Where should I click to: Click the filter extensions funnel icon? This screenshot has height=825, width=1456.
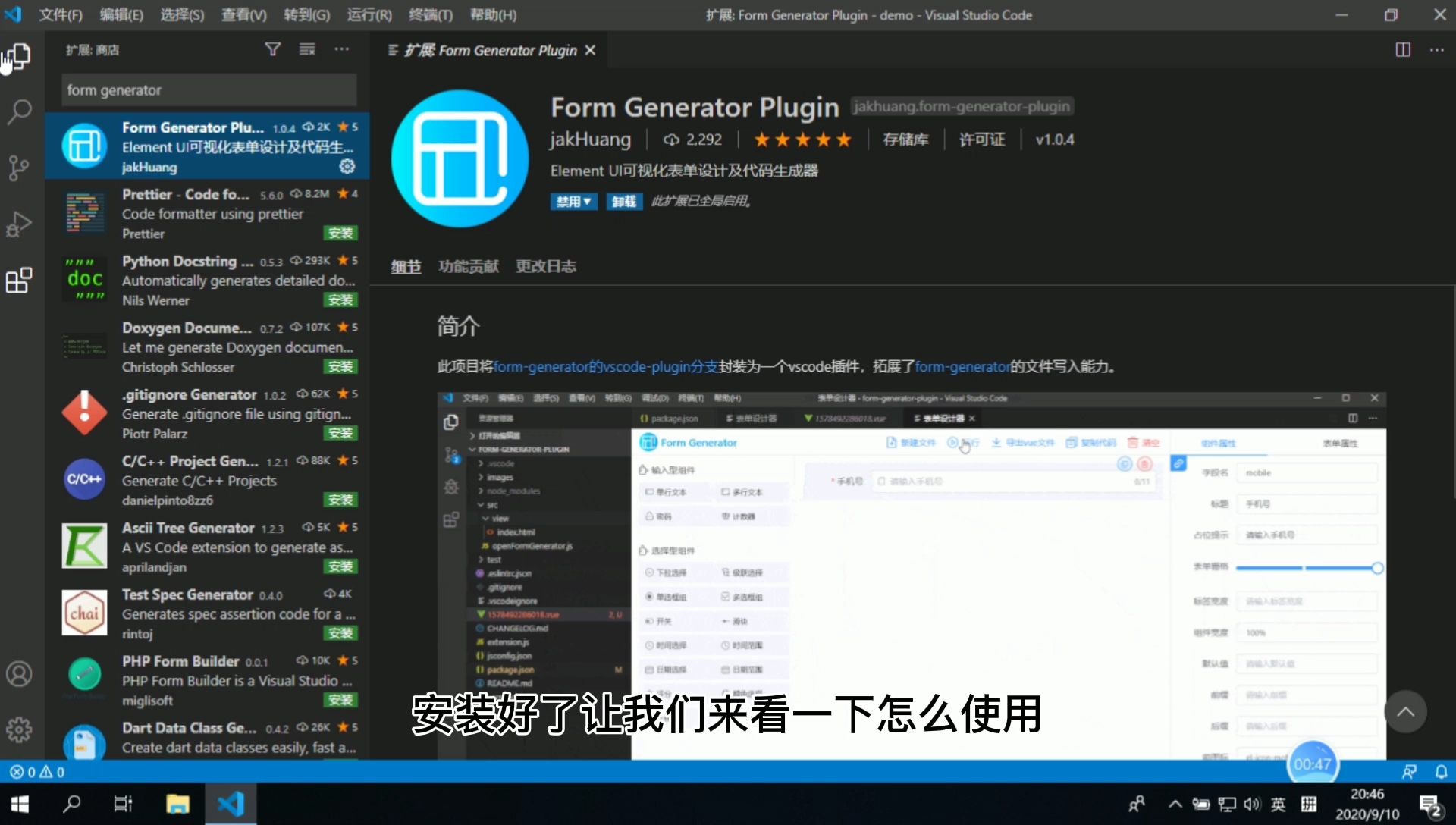click(x=272, y=49)
